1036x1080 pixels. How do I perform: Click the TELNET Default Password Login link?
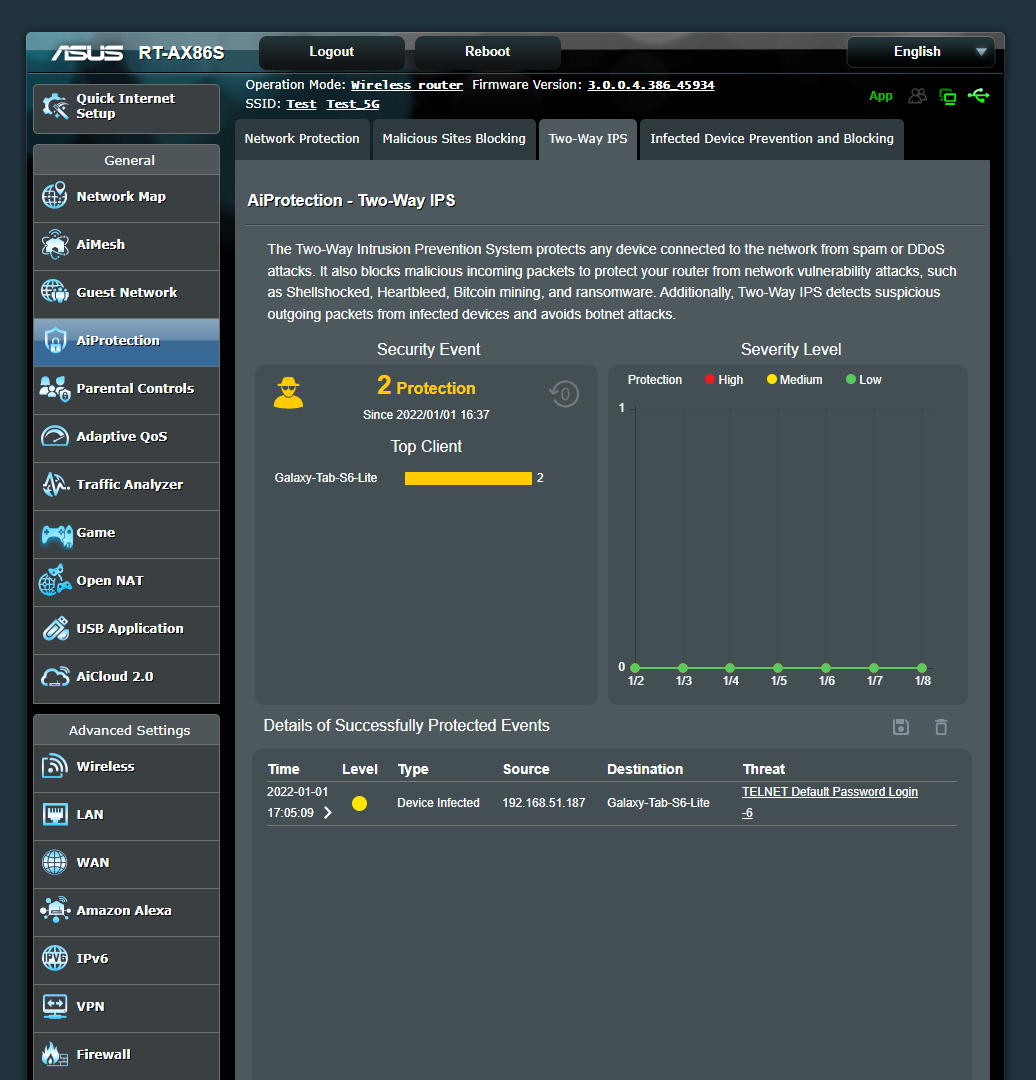(x=829, y=791)
